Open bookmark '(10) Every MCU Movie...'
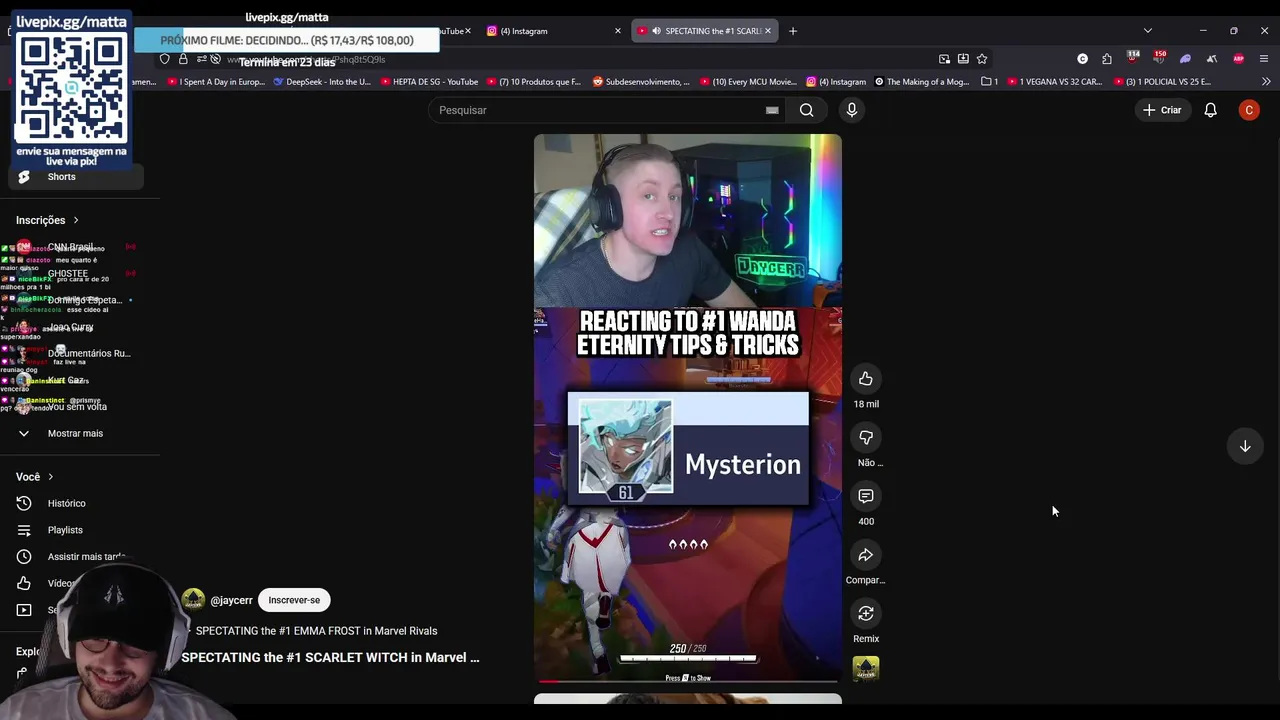The image size is (1280, 720). click(748, 82)
